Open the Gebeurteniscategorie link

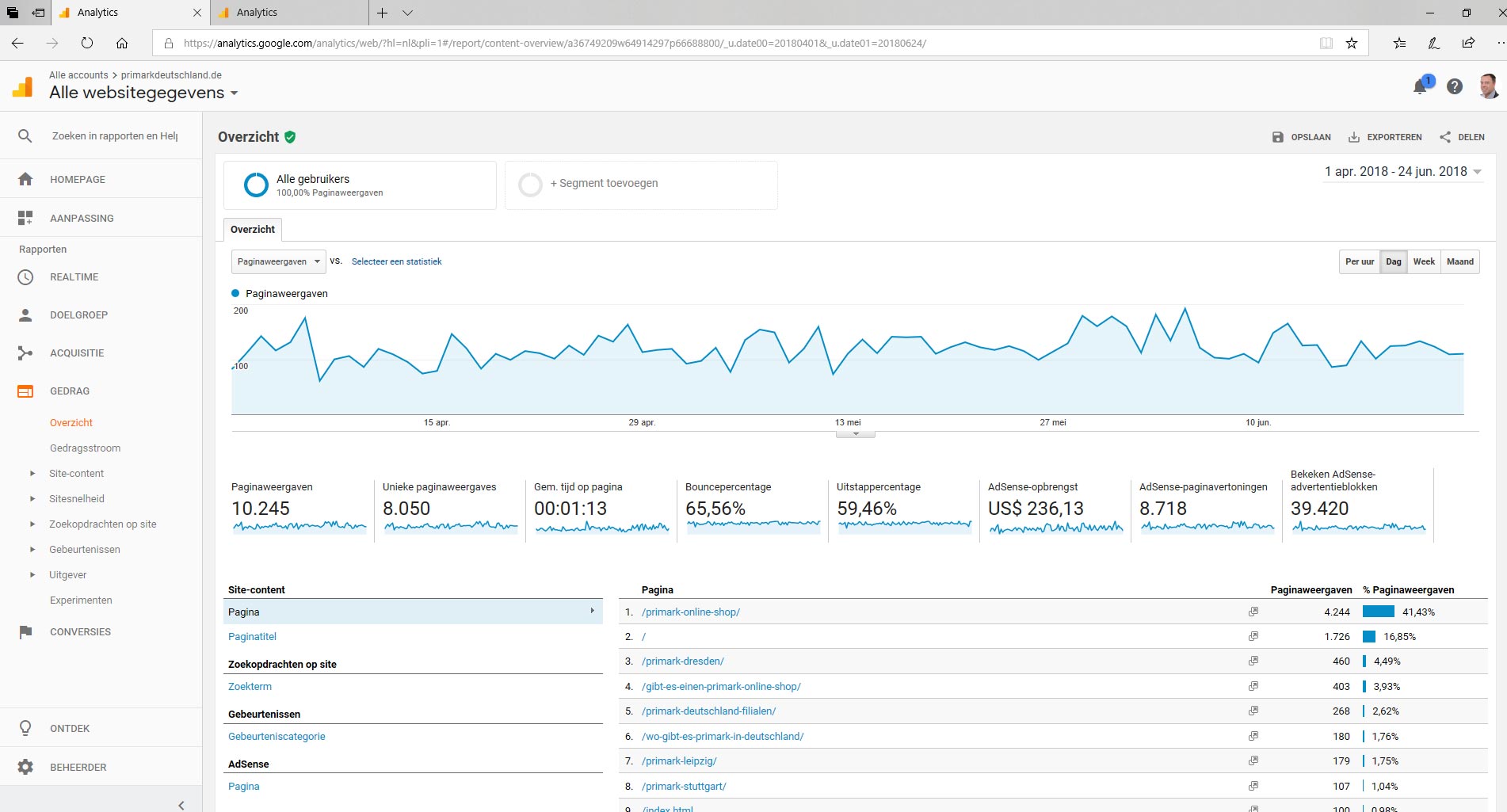(x=277, y=736)
